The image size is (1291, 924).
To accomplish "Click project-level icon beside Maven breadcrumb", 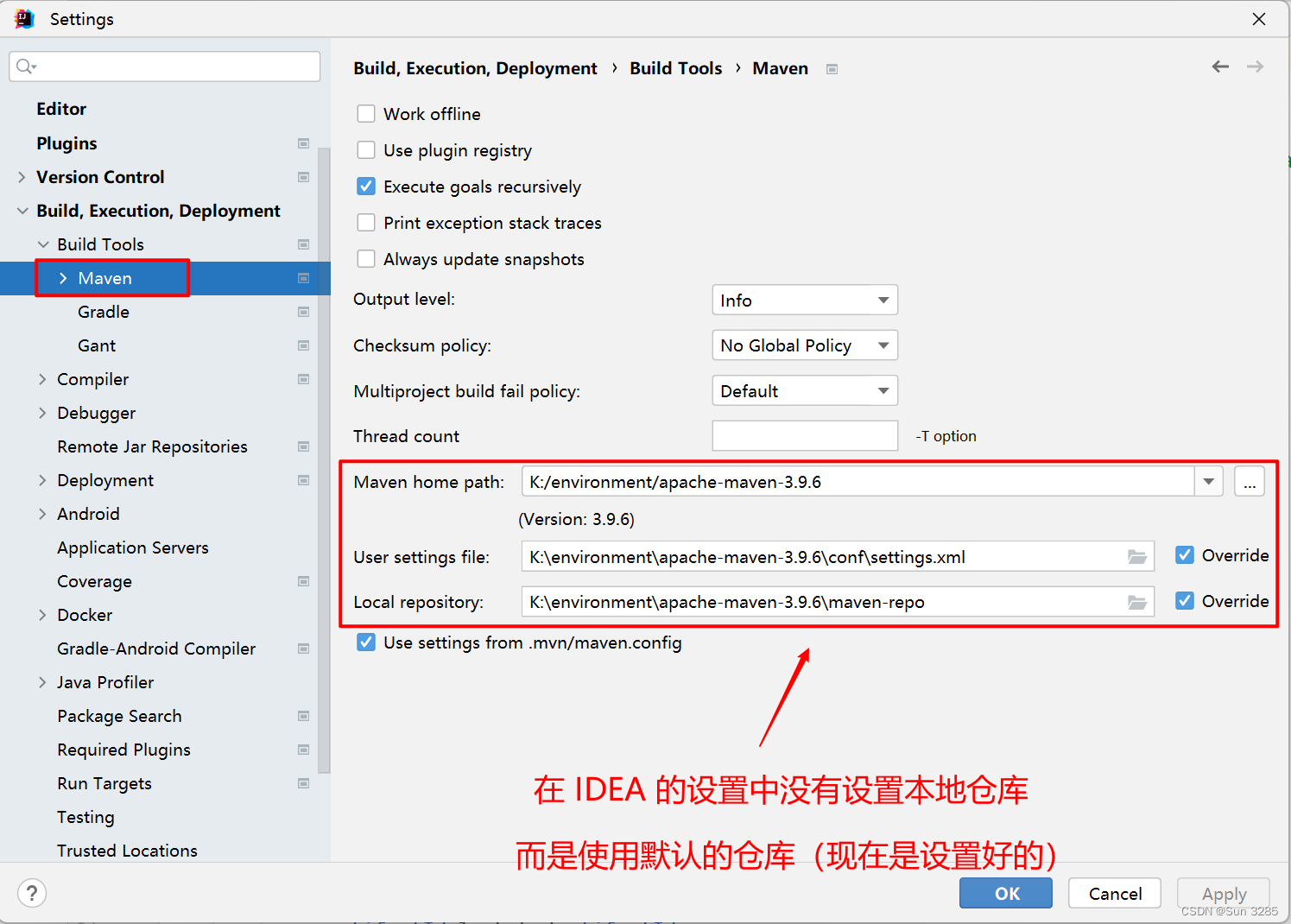I will pos(832,69).
